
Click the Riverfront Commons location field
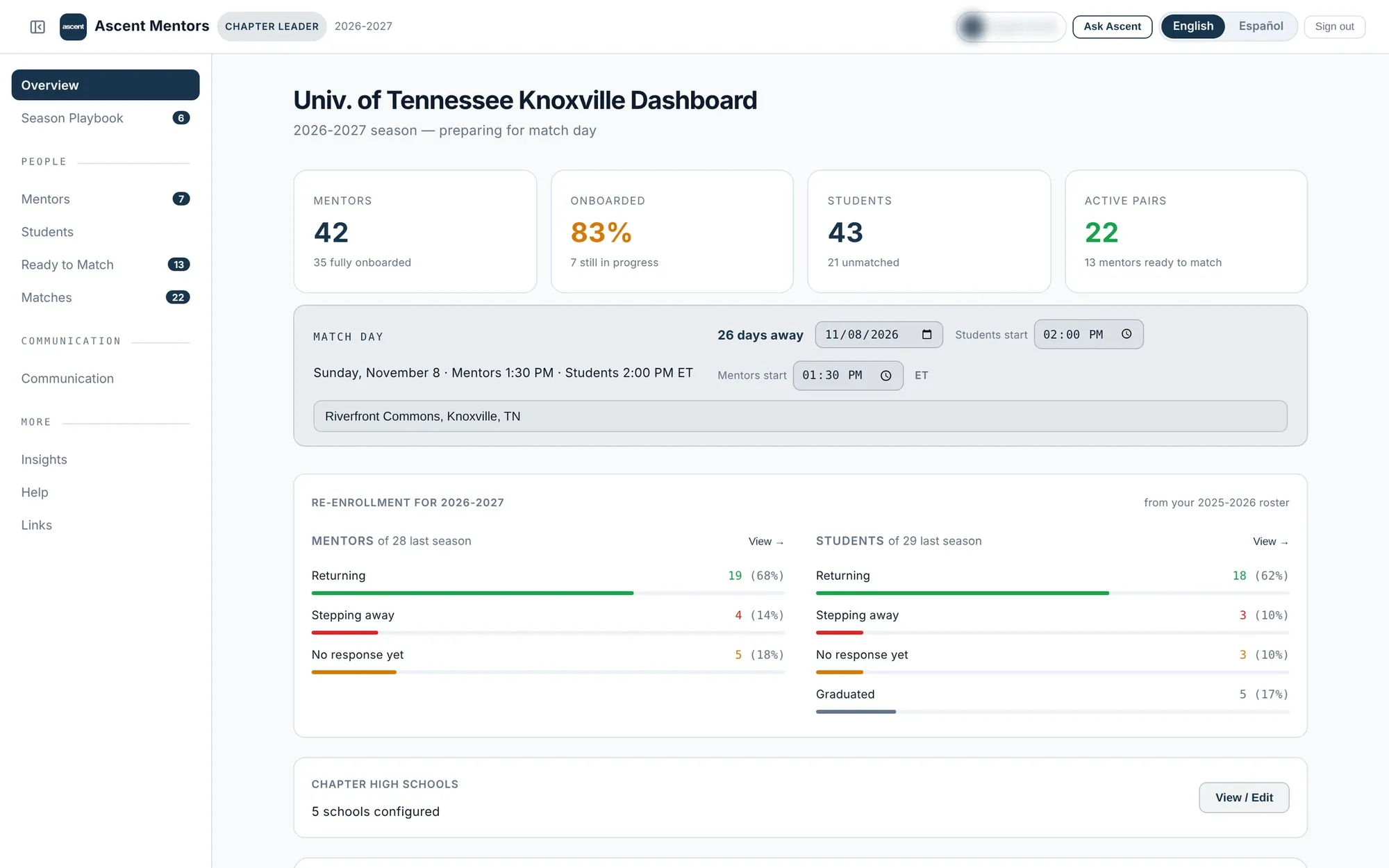tap(800, 416)
